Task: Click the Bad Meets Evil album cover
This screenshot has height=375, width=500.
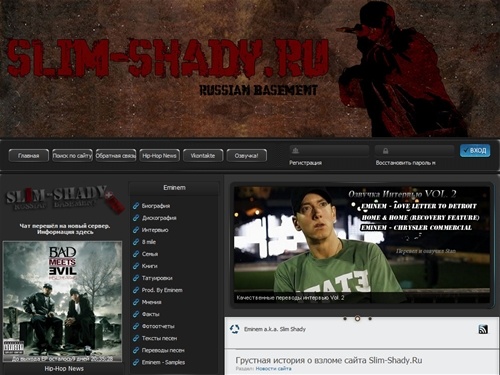Action: point(63,302)
